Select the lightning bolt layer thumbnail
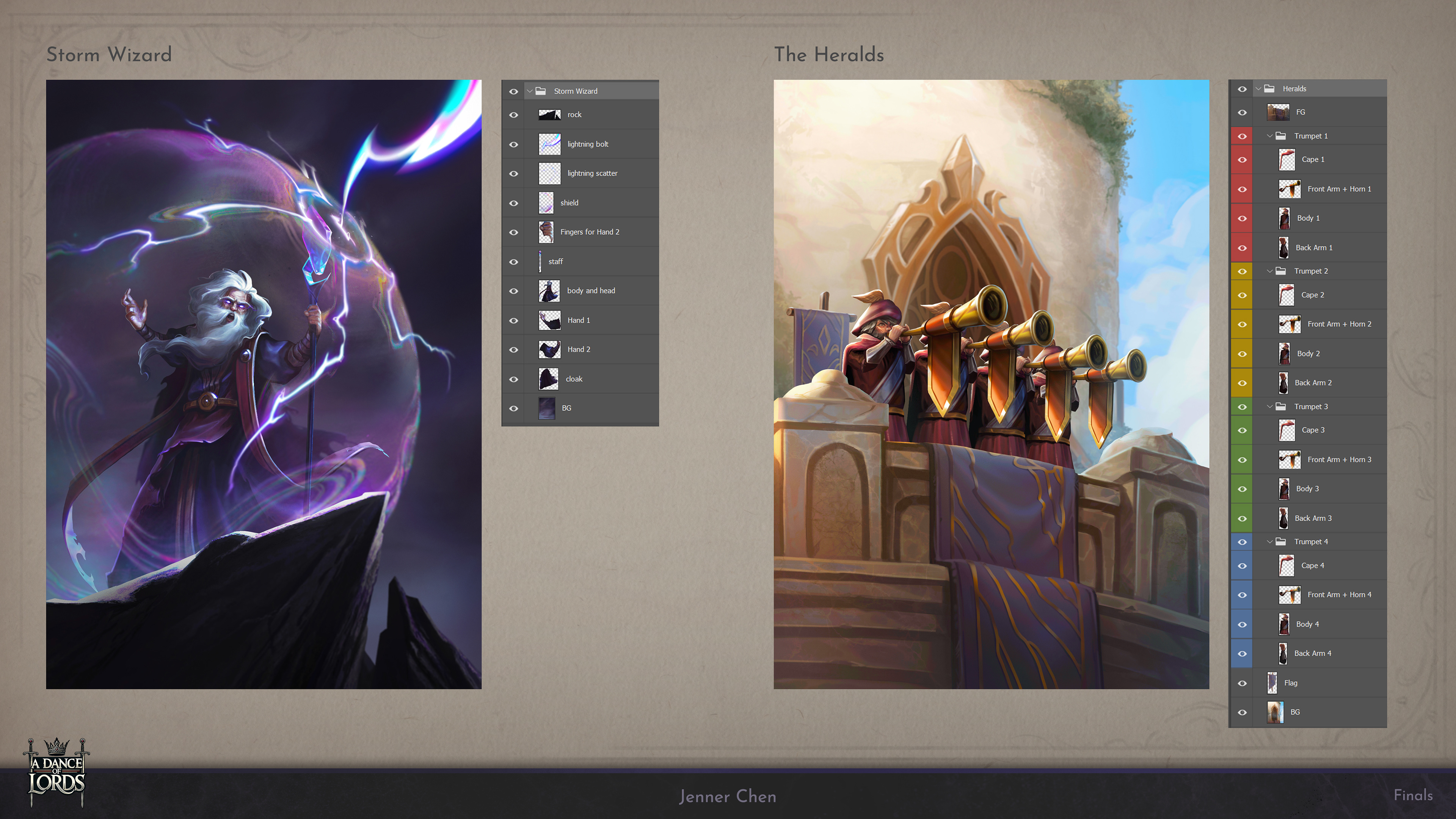The image size is (1456, 819). coord(549,144)
